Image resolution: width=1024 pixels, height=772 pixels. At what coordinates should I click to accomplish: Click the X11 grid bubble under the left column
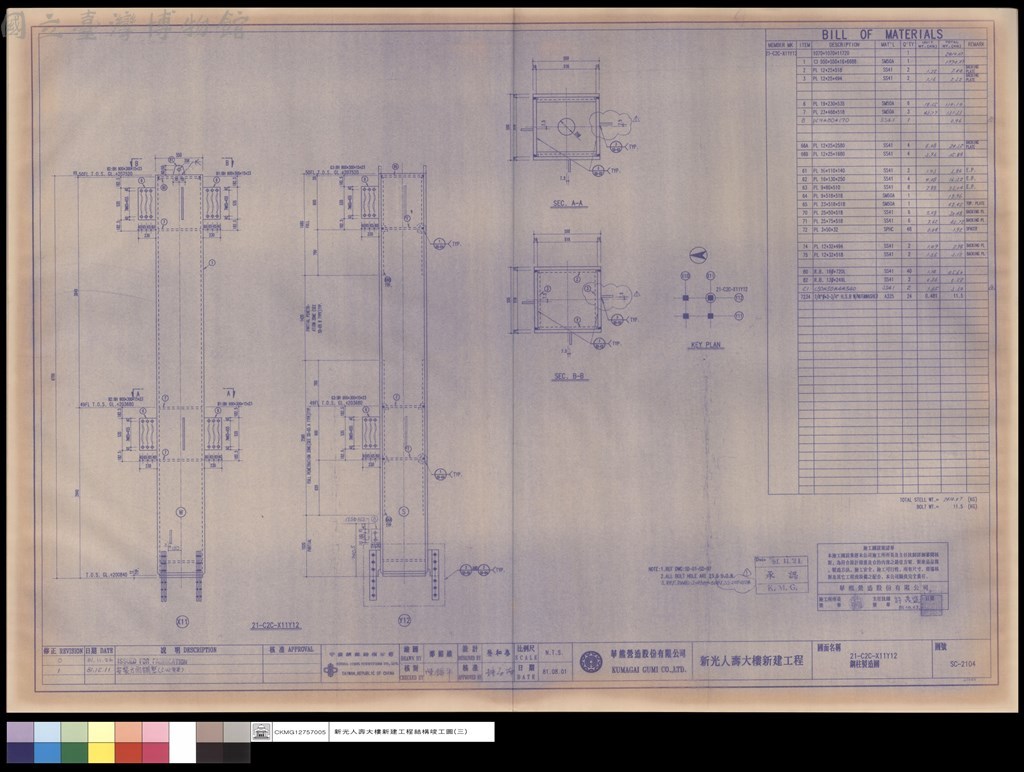[182, 622]
